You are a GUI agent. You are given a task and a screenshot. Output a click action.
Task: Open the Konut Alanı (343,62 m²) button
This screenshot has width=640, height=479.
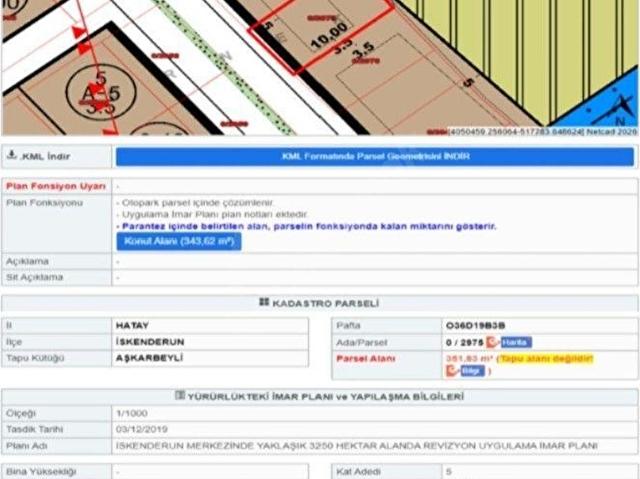pos(179,241)
